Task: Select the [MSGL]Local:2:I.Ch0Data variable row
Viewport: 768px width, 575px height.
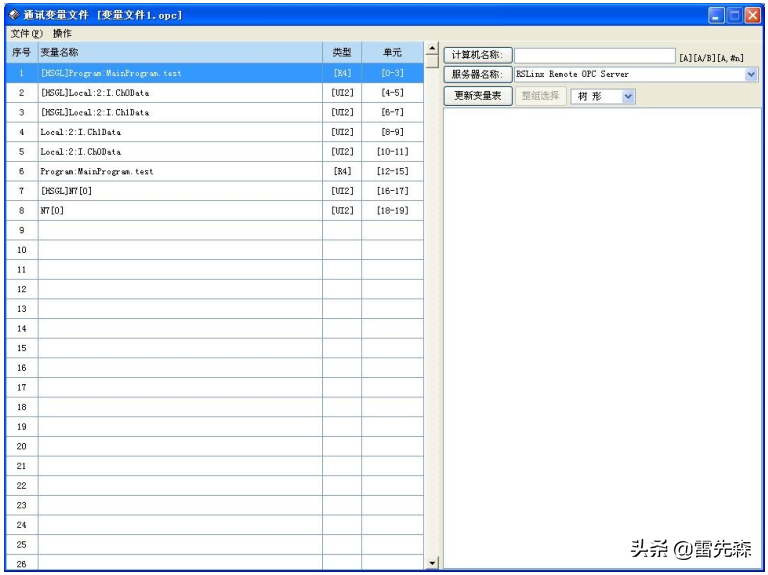Action: [x=180, y=93]
